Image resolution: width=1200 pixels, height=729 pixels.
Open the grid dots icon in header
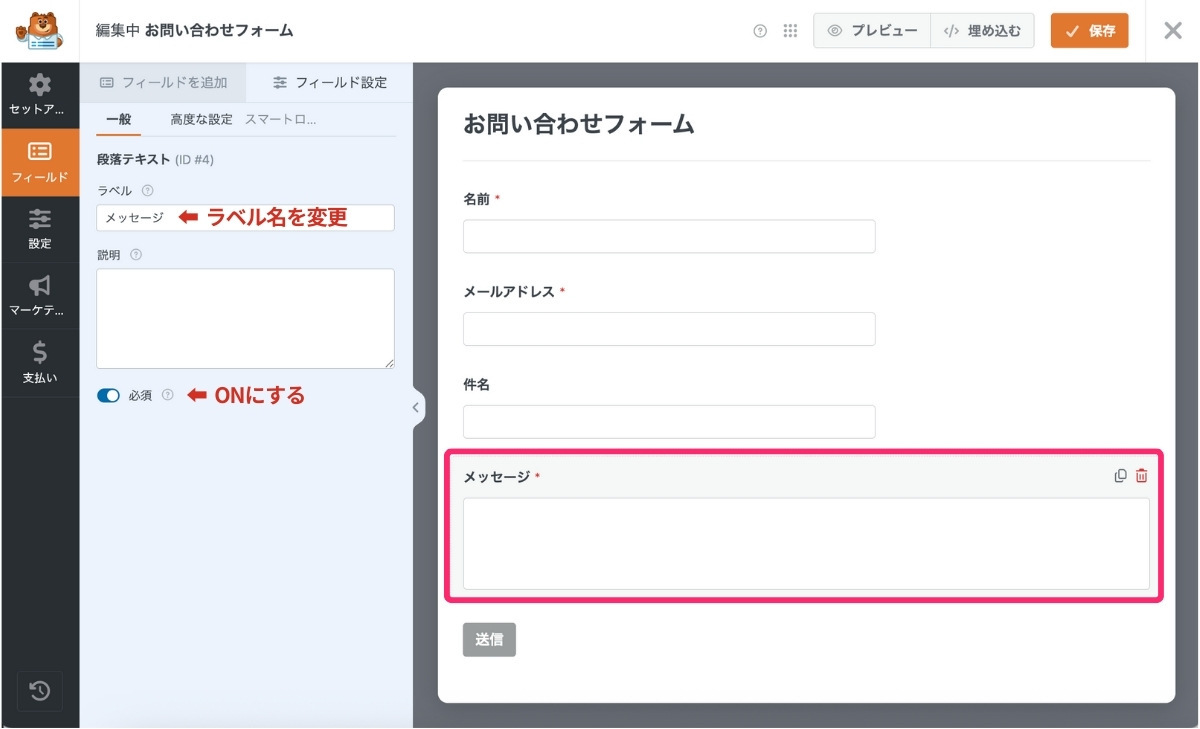[x=790, y=29]
